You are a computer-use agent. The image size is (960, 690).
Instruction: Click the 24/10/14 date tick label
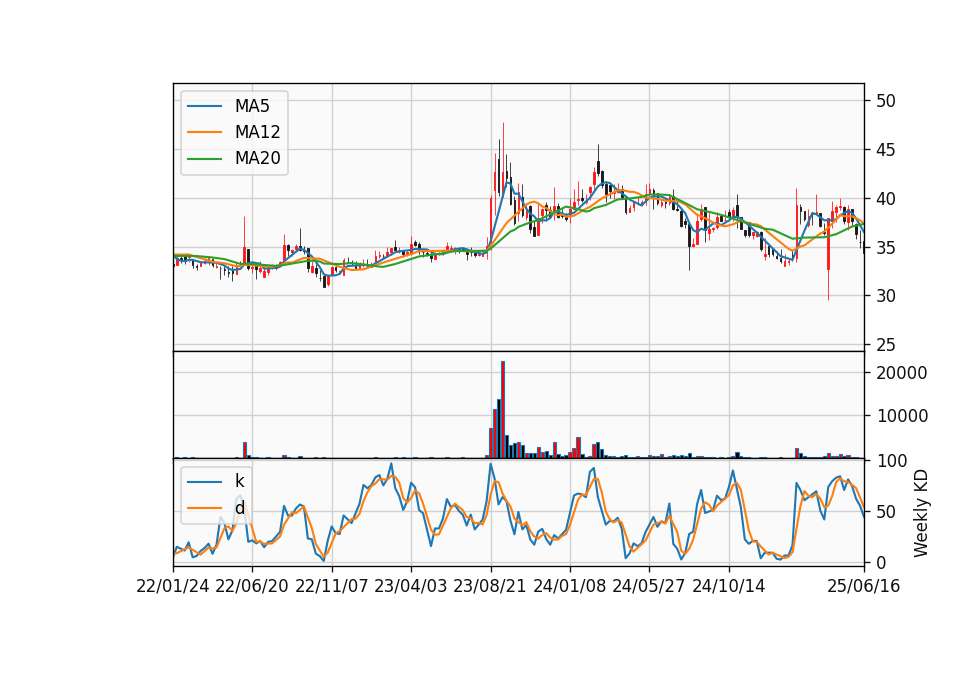(x=729, y=587)
